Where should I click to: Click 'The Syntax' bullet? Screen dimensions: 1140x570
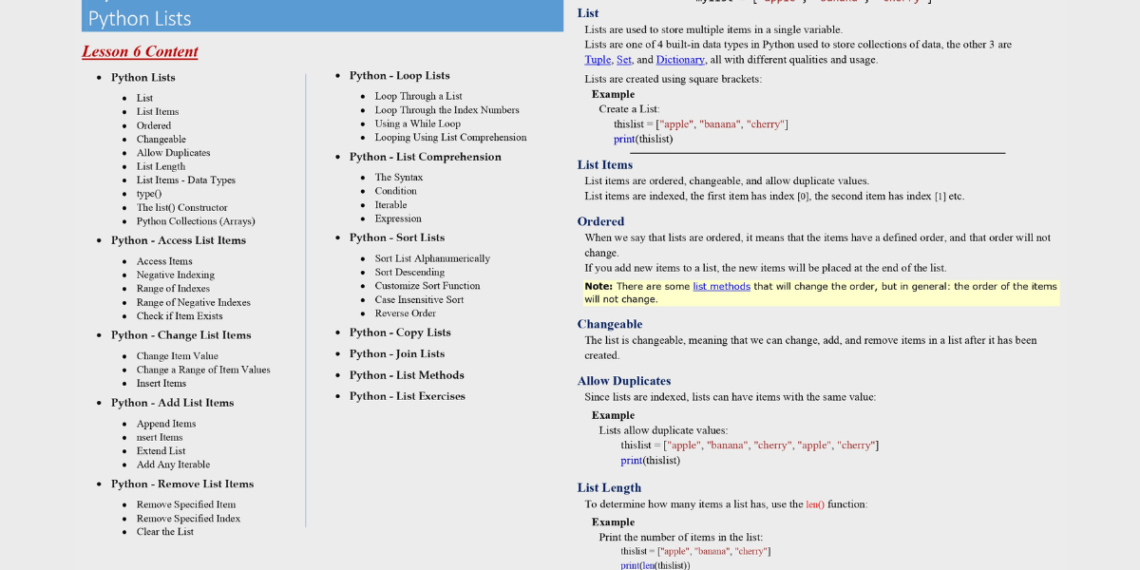click(398, 177)
